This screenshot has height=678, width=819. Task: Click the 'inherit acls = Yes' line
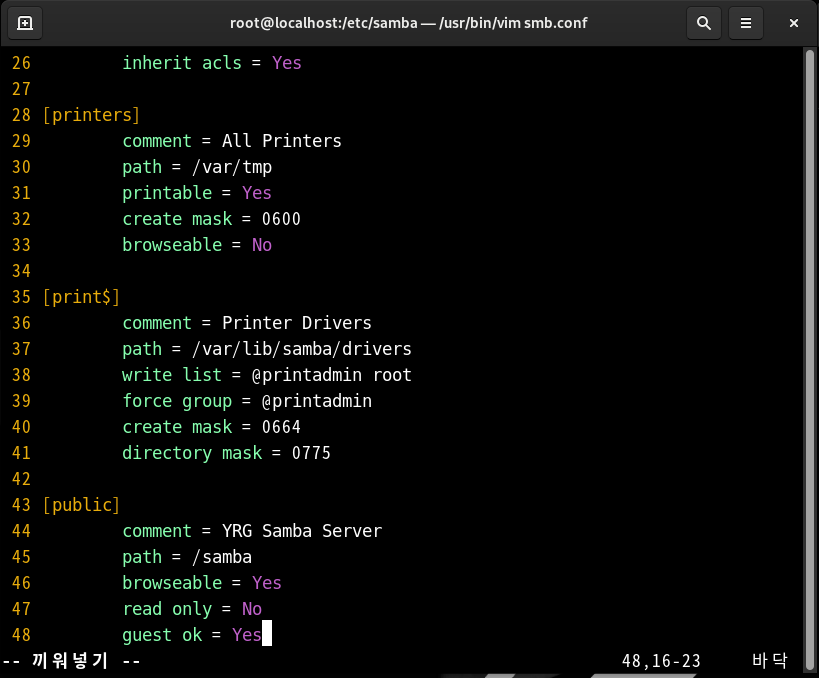tap(212, 63)
